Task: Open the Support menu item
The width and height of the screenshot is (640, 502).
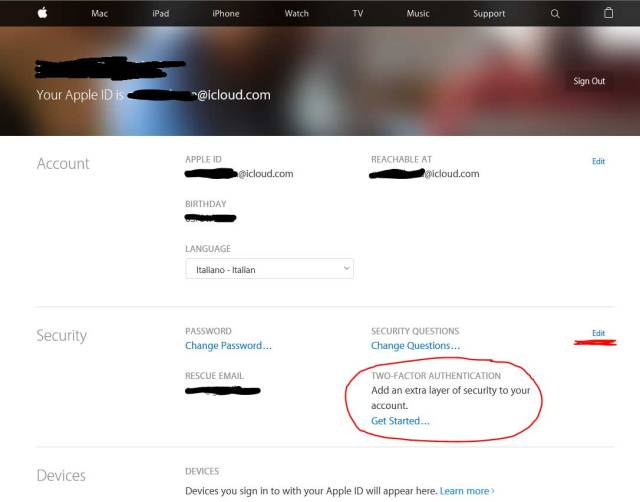Action: [489, 13]
